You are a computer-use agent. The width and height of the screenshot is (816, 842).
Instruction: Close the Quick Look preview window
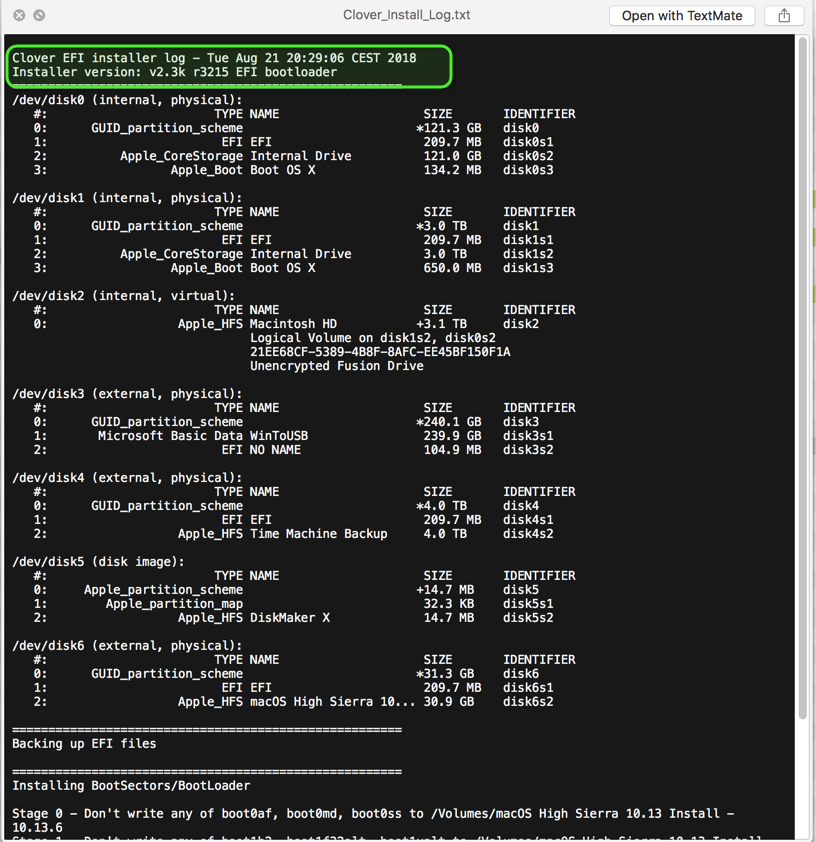click(19, 15)
